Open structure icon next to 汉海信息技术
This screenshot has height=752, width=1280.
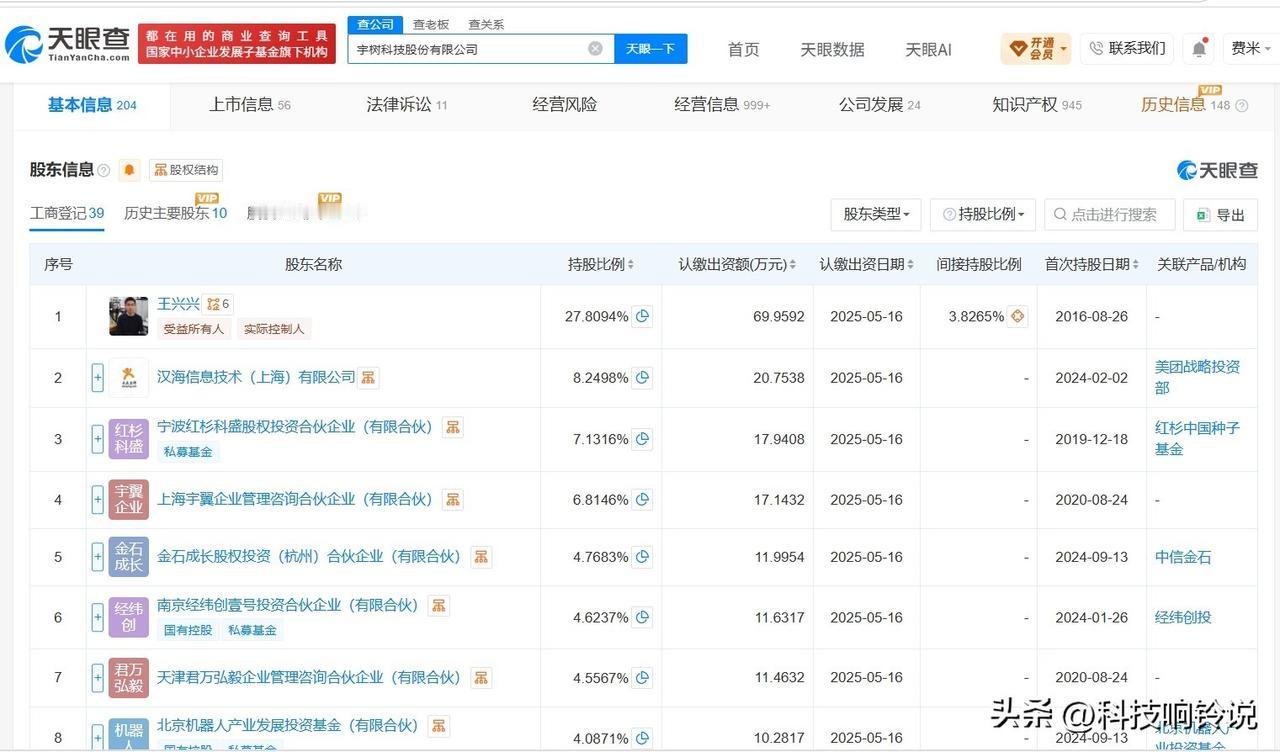[x=369, y=378]
